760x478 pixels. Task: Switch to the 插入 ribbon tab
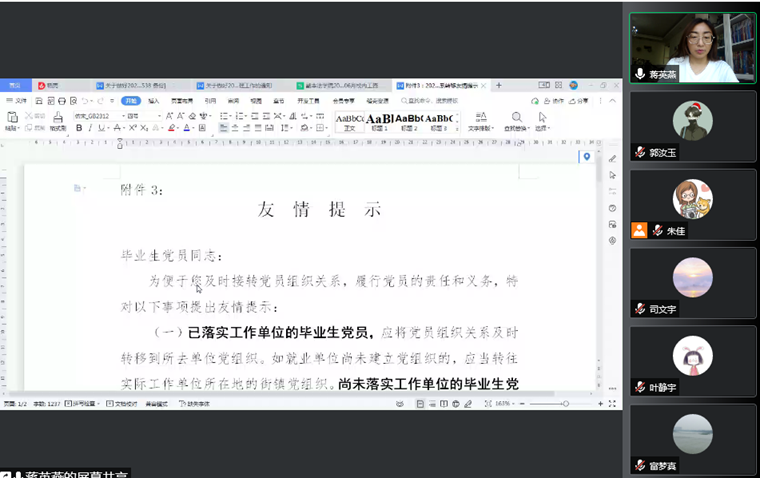coord(154,101)
